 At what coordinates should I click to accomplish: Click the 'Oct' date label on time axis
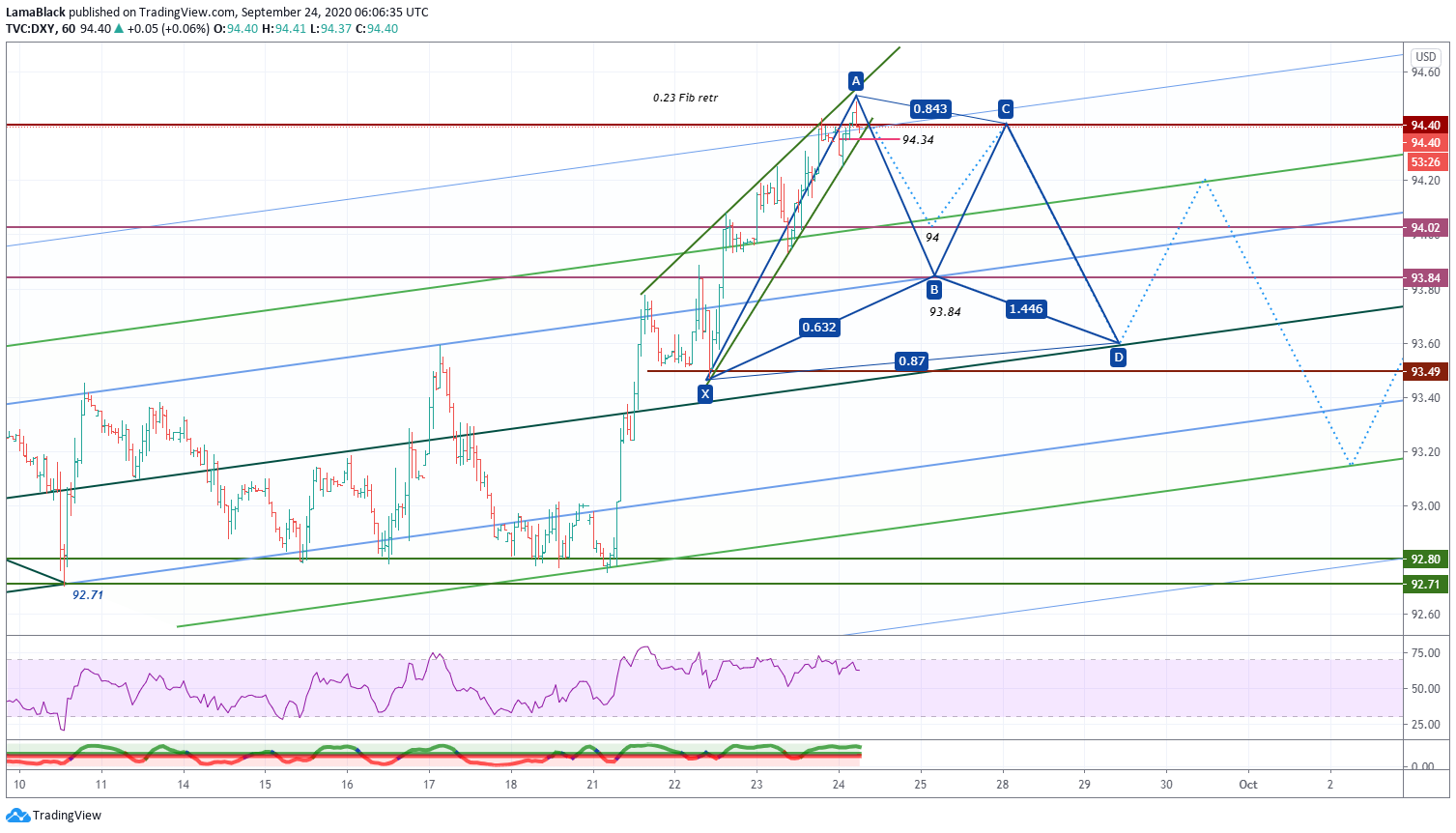coord(1248,785)
